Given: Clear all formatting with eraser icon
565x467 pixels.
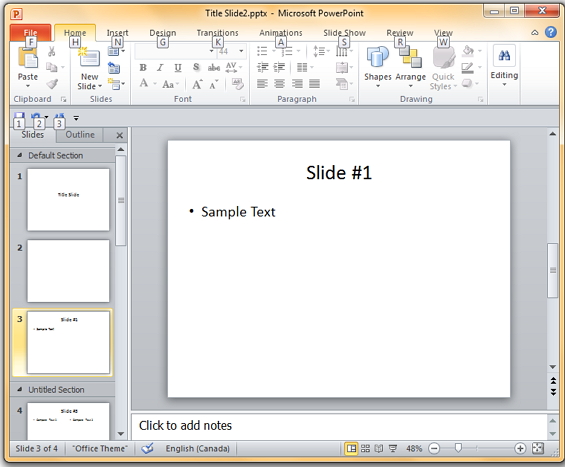Looking at the screenshot, I should pos(237,84).
